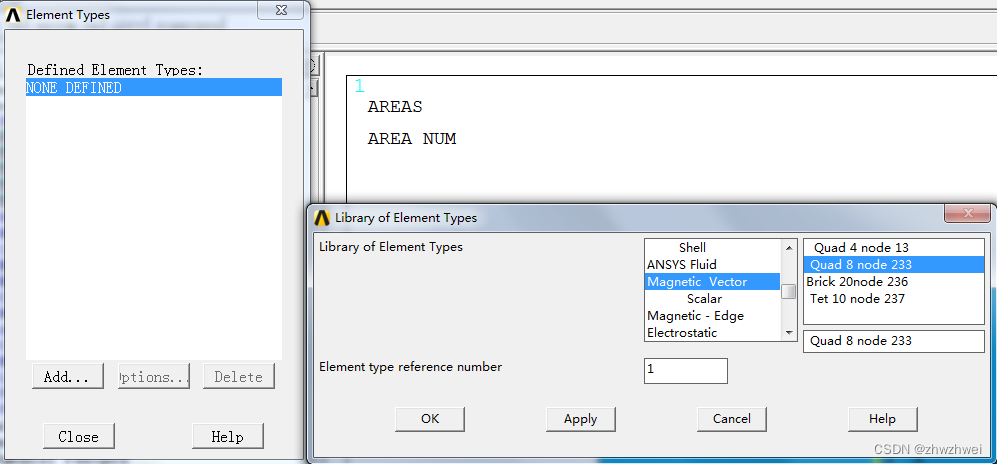Choose ANSYS Fluid category
Image resolution: width=997 pixels, height=464 pixels.
click(682, 265)
